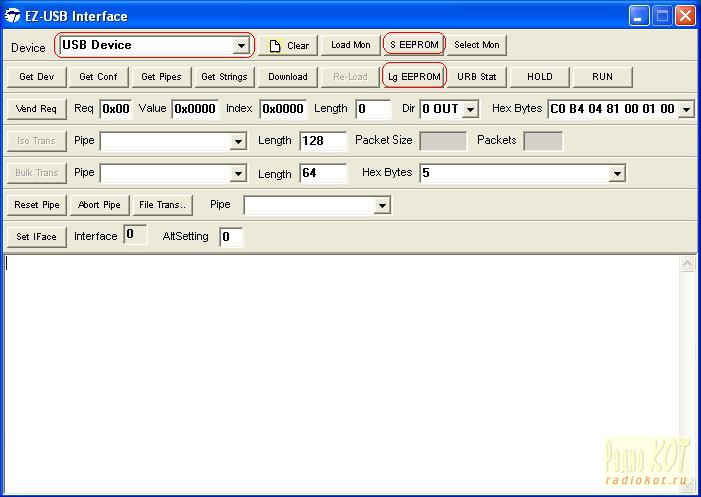Image resolution: width=701 pixels, height=497 pixels.
Task: Close the EZ-USB Interface window
Action: click(x=685, y=16)
